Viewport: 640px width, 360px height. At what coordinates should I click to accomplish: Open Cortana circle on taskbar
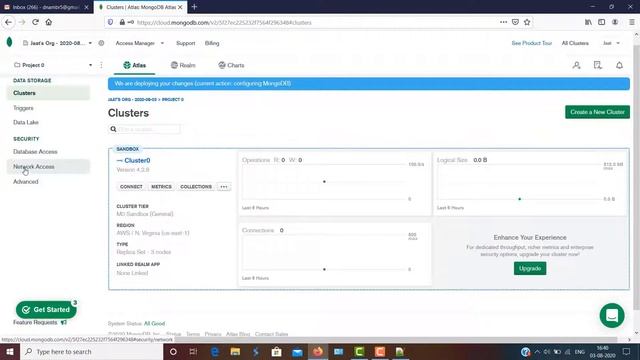[173, 351]
